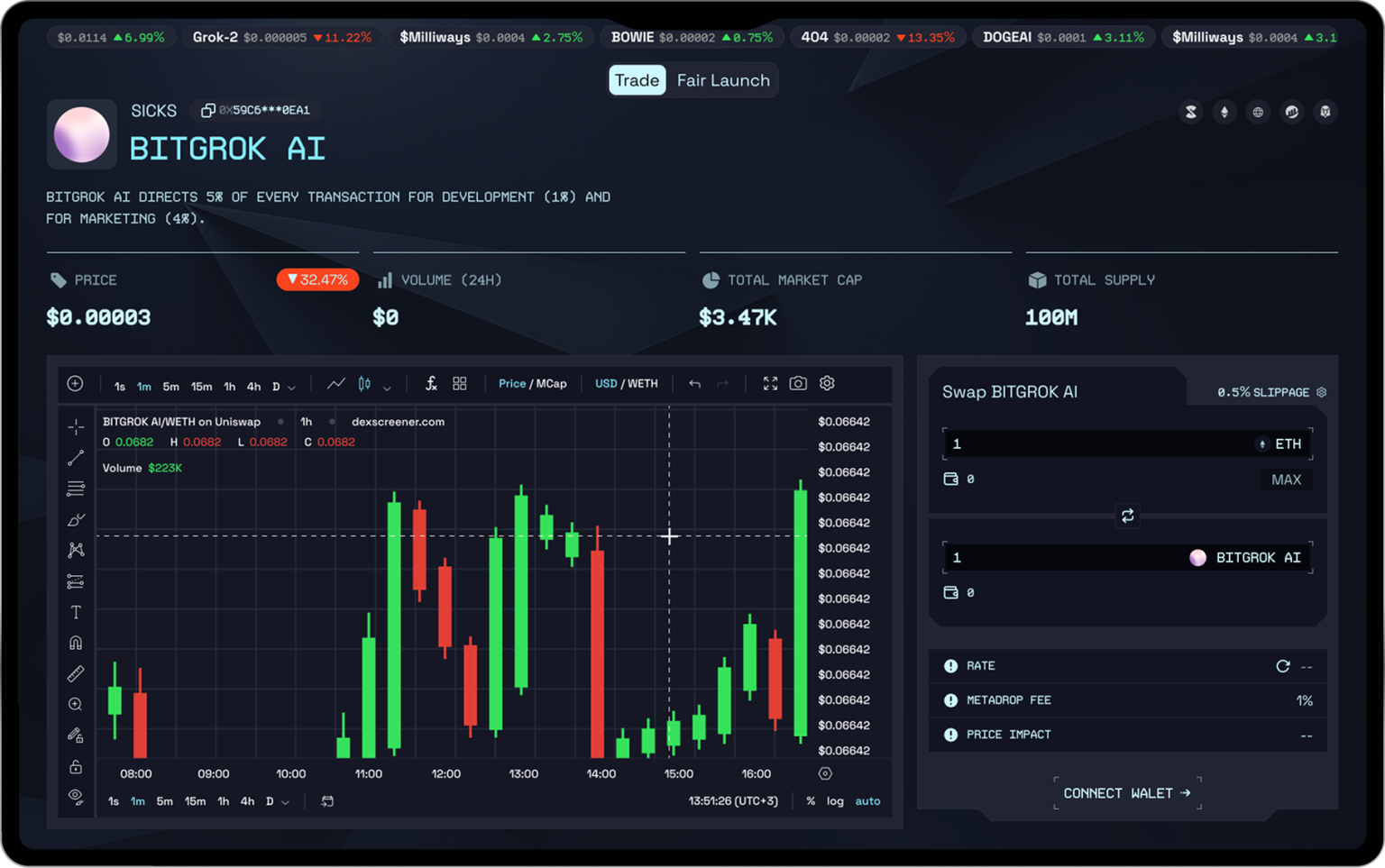Expand the top toolbar timeframe dropdown arrow

(291, 388)
